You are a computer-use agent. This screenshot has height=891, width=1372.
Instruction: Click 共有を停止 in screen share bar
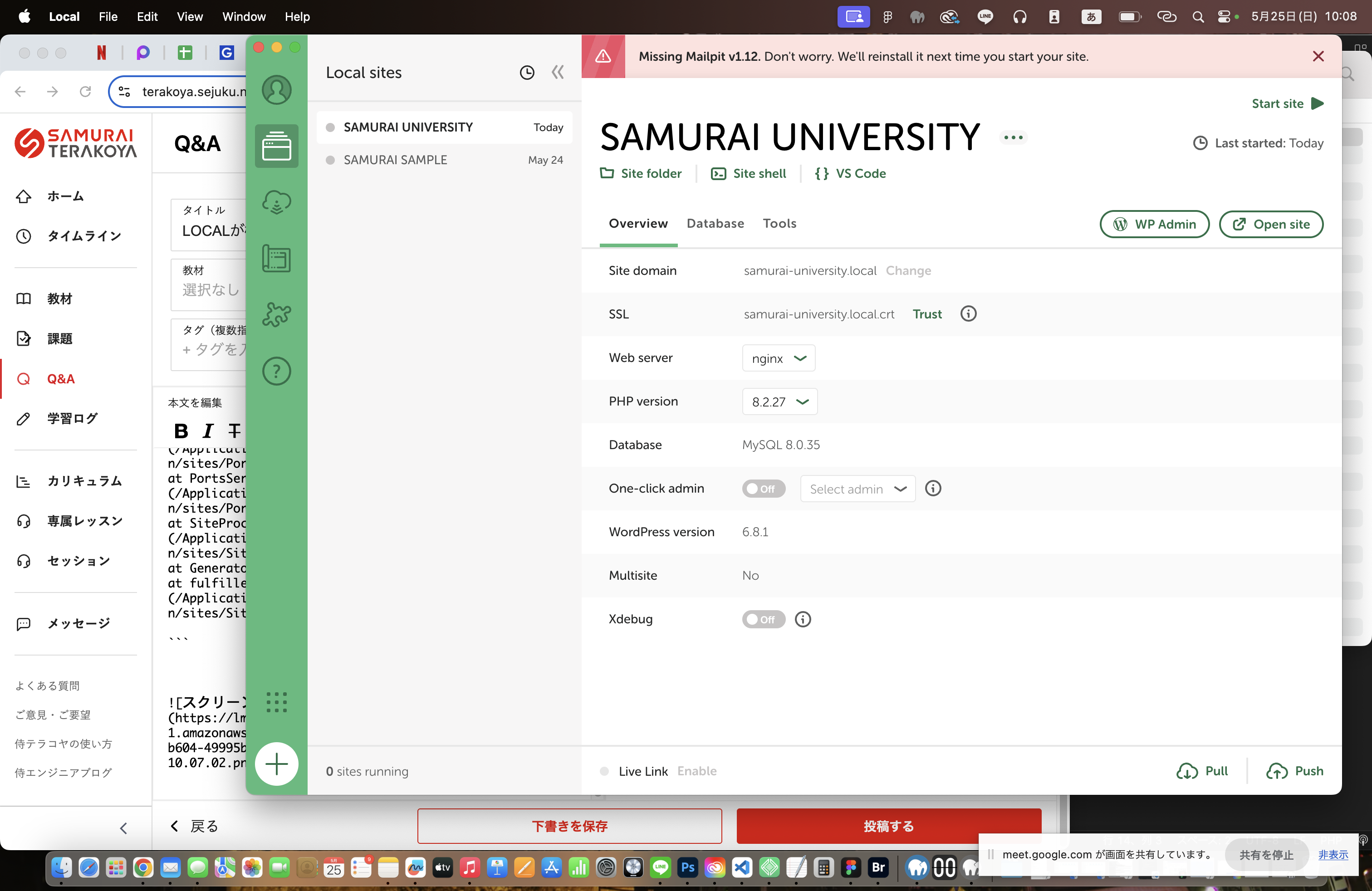pyautogui.click(x=1266, y=855)
